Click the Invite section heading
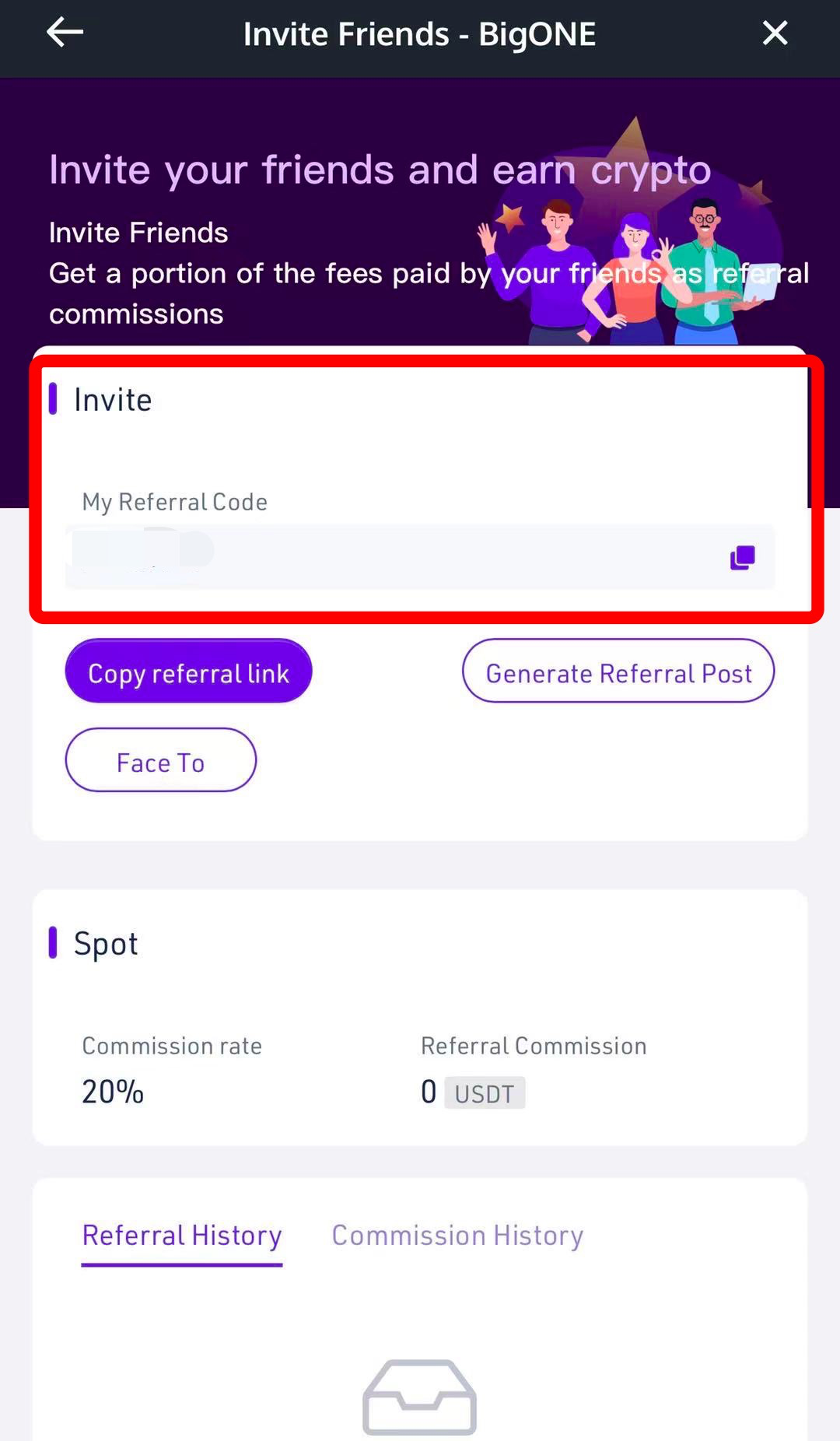The width and height of the screenshot is (840, 1441). [x=113, y=400]
